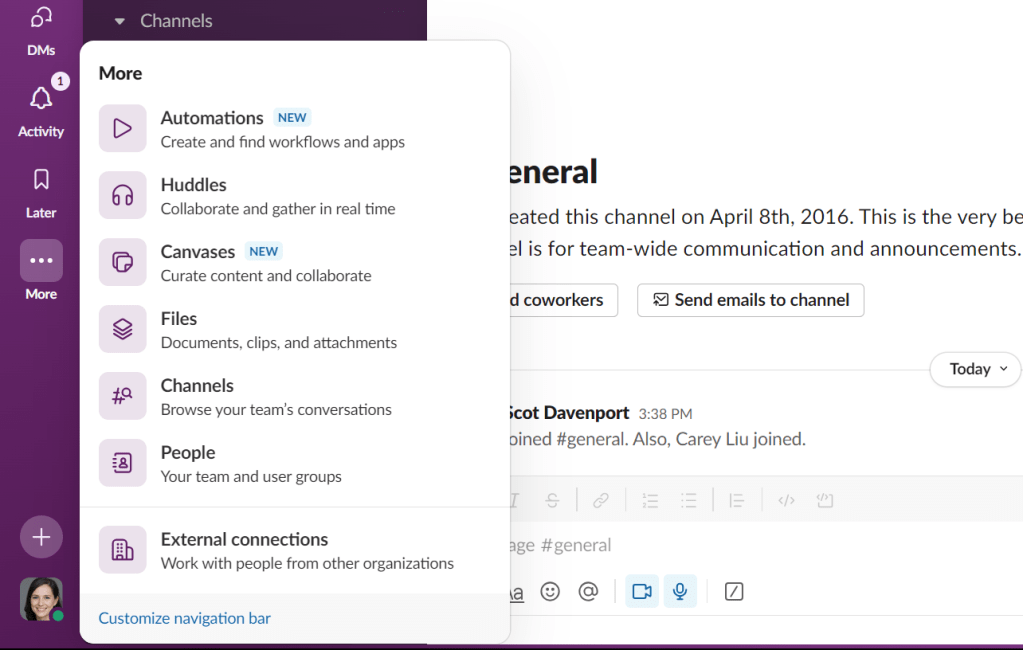The width and height of the screenshot is (1023, 650).
Task: Open External connections entry
Action: 294,549
